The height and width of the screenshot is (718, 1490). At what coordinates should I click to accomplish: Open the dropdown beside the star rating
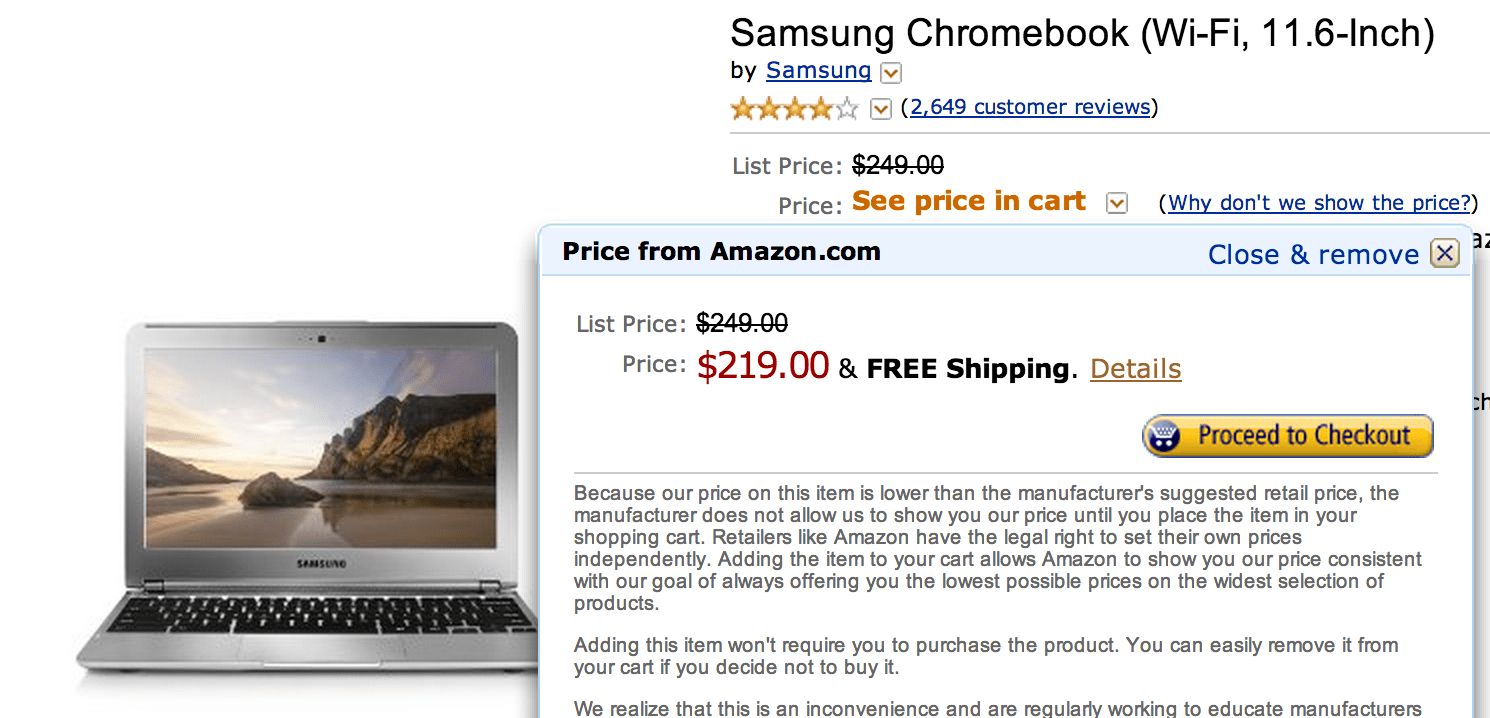point(880,108)
